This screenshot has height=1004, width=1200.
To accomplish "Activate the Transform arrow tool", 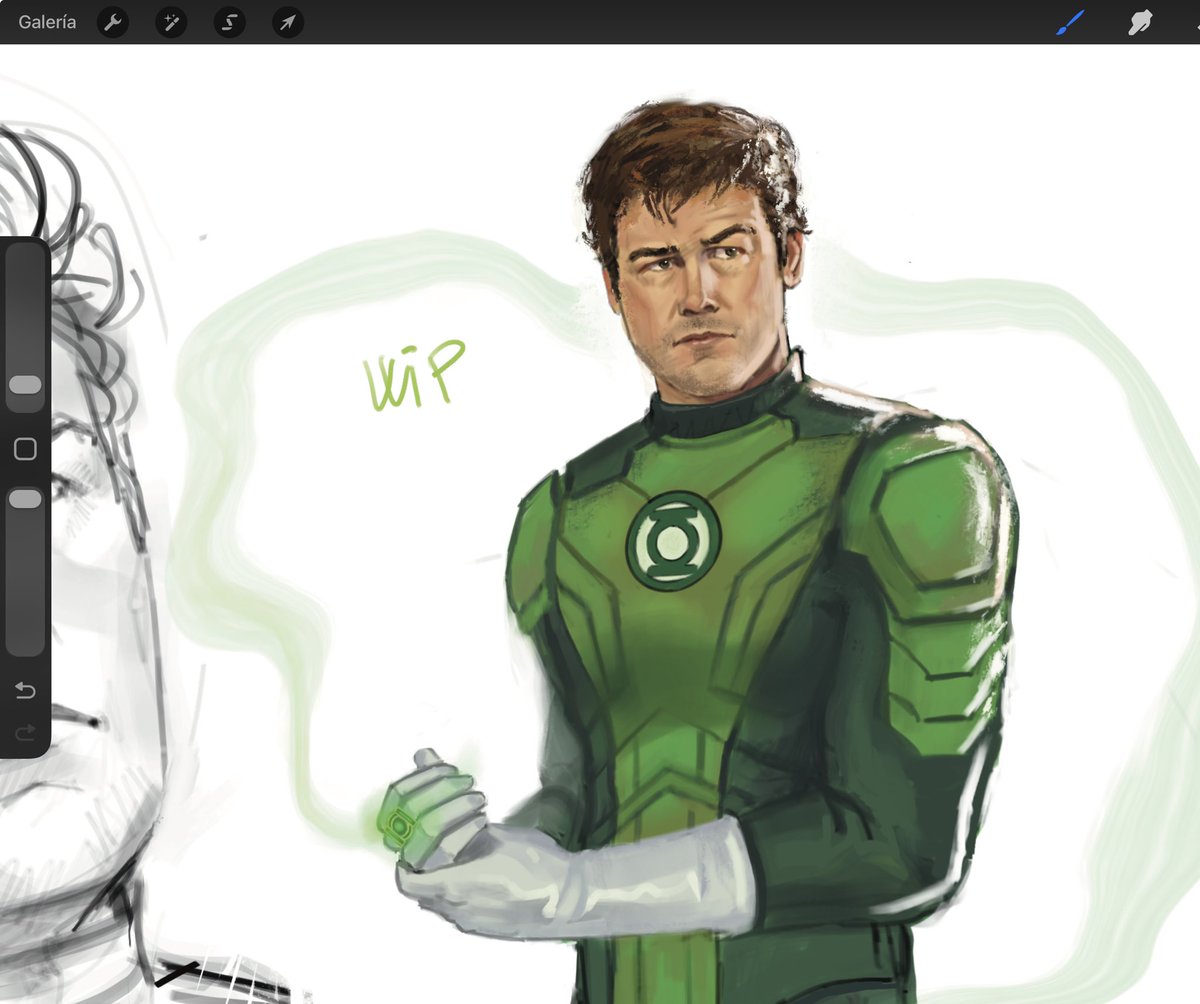I will pos(288,22).
